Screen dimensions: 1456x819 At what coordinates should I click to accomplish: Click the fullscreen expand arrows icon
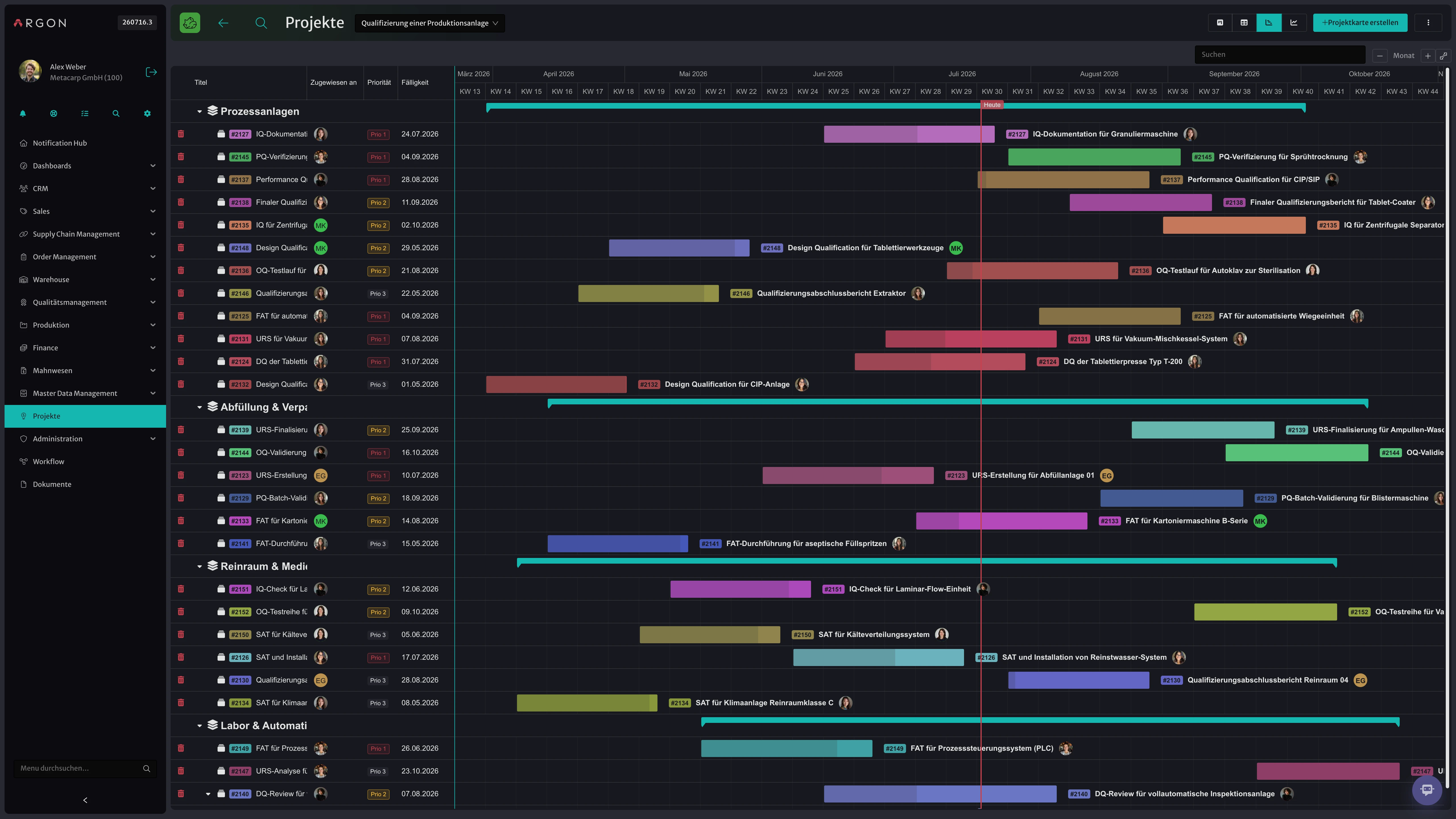[x=1443, y=55]
